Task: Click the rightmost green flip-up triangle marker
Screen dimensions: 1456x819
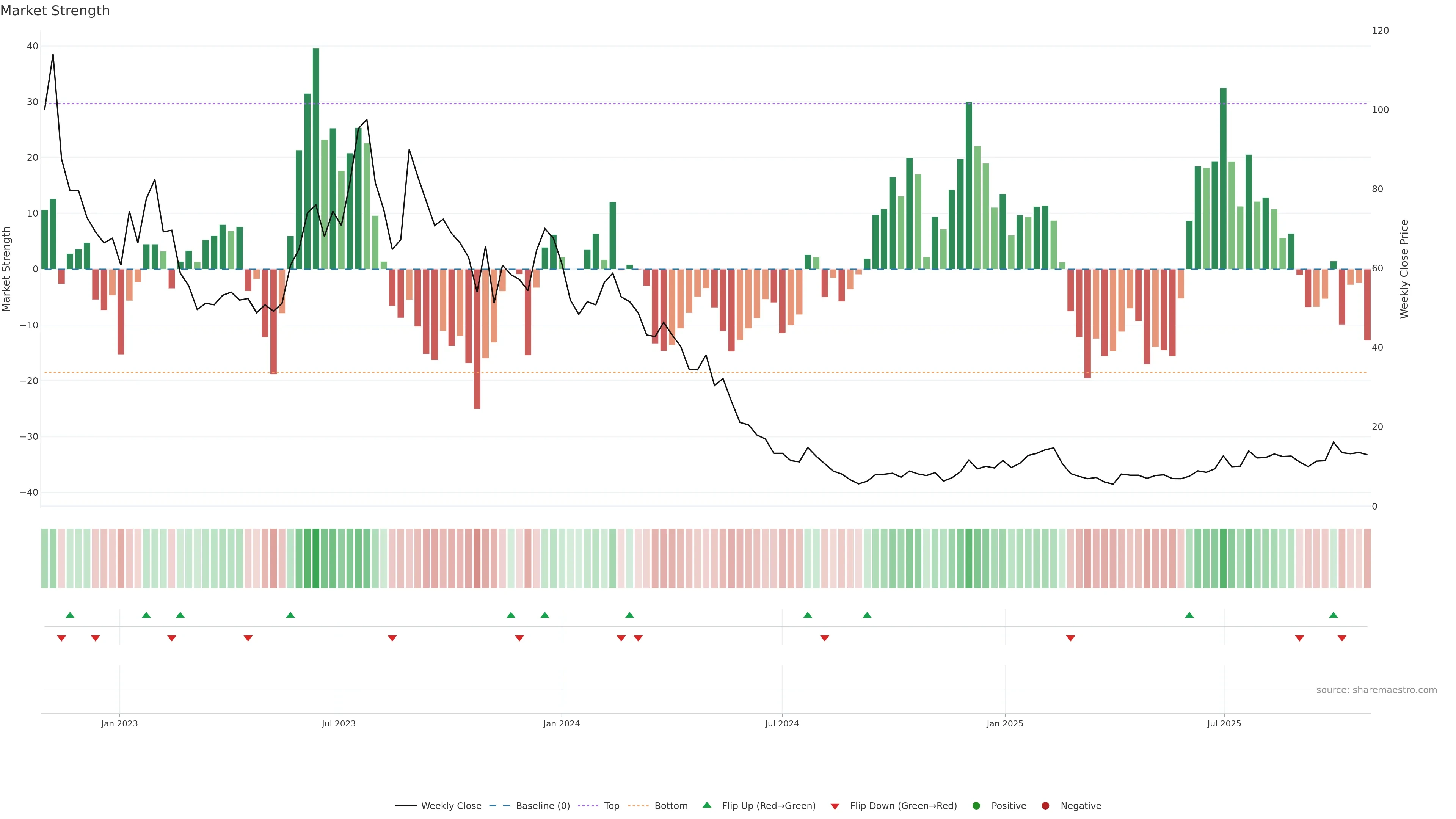Action: (x=1334, y=615)
